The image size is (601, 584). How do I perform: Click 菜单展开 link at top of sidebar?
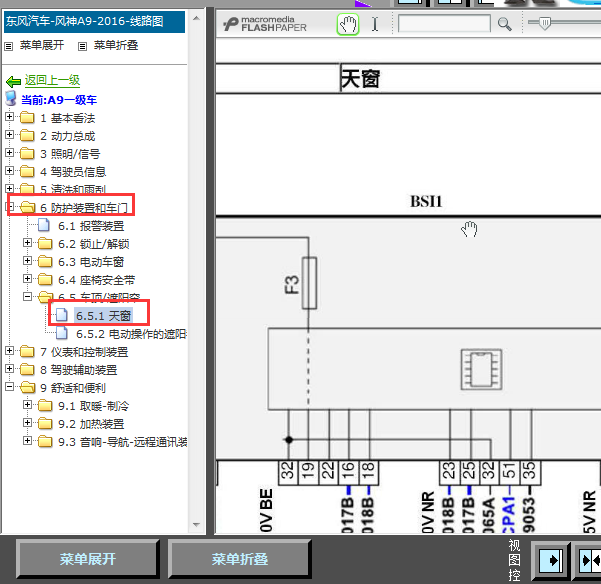click(42, 45)
